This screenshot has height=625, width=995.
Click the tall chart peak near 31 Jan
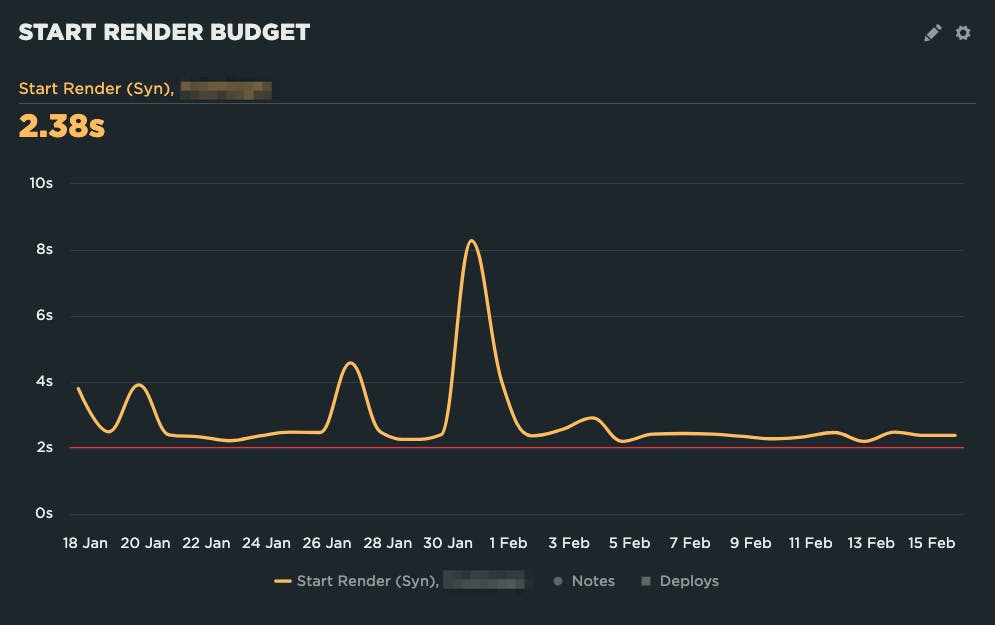[x=472, y=240]
